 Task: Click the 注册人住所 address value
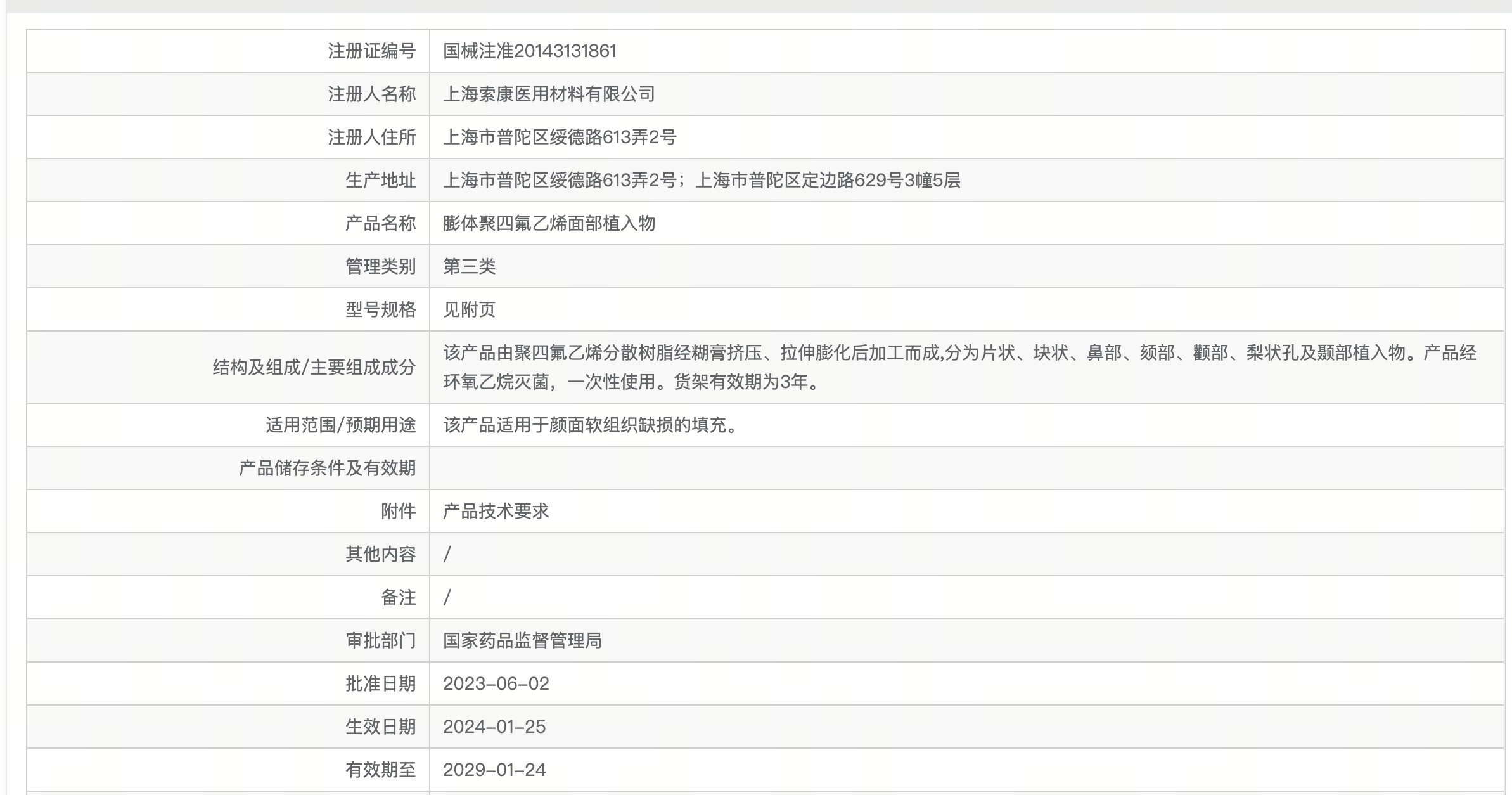(560, 137)
